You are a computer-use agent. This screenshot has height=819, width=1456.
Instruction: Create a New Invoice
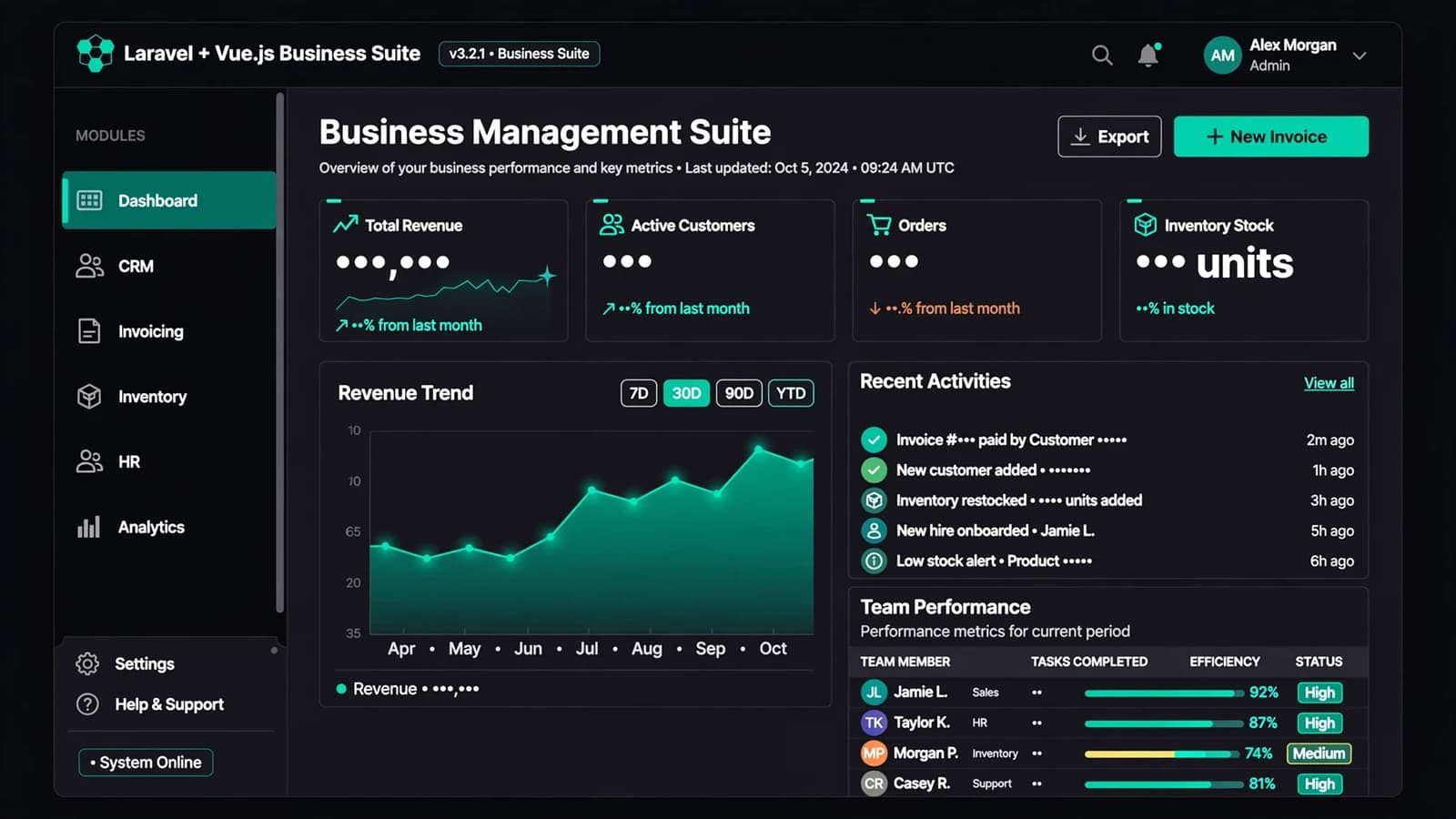tap(1270, 136)
